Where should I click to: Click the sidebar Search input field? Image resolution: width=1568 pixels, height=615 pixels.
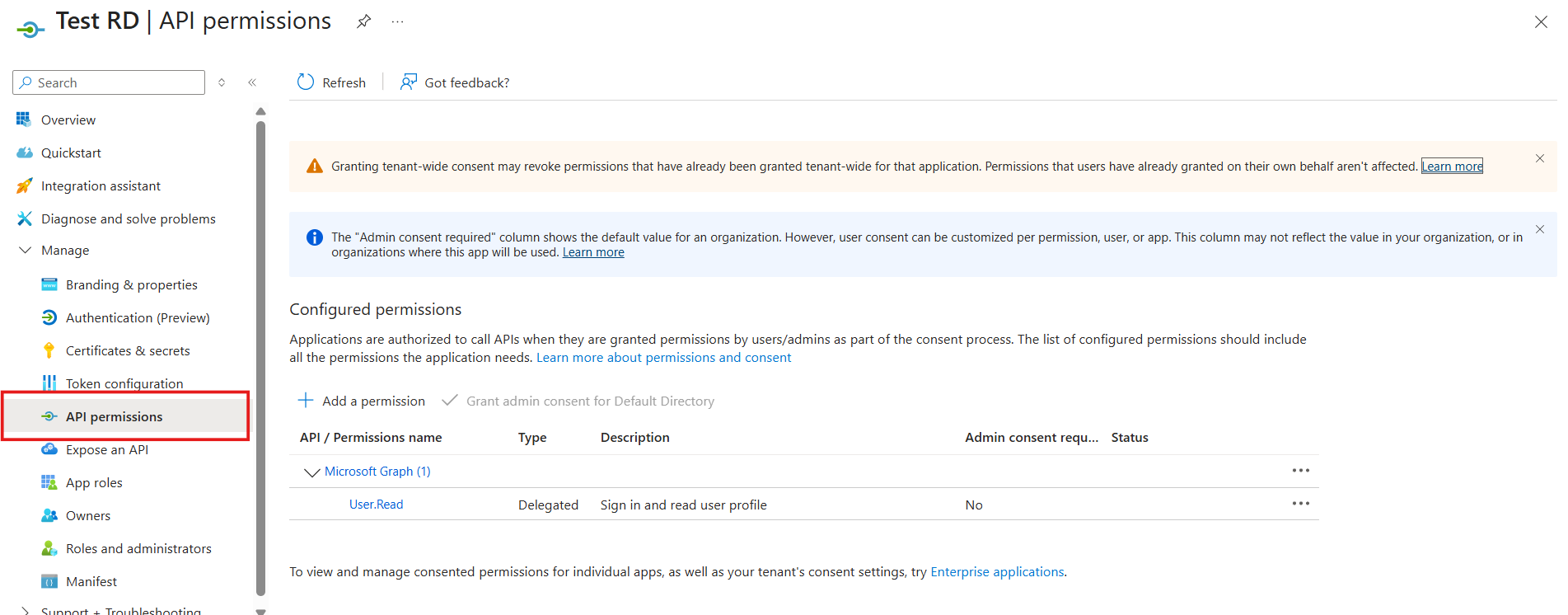[x=115, y=82]
